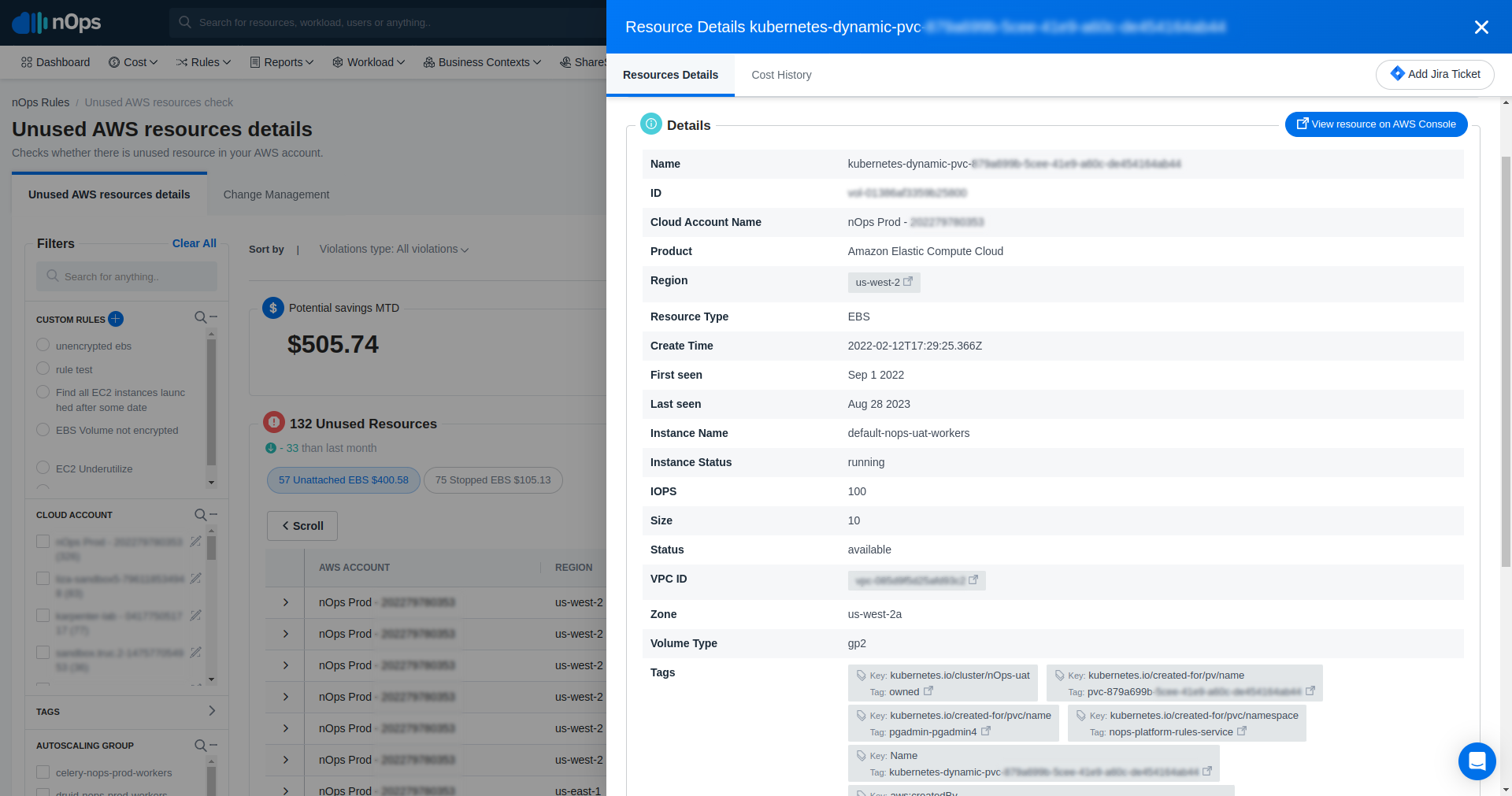Screen dimensions: 1512x796
Task: Check the celery-nops-prod-workers checkbox
Action: [x=43, y=772]
